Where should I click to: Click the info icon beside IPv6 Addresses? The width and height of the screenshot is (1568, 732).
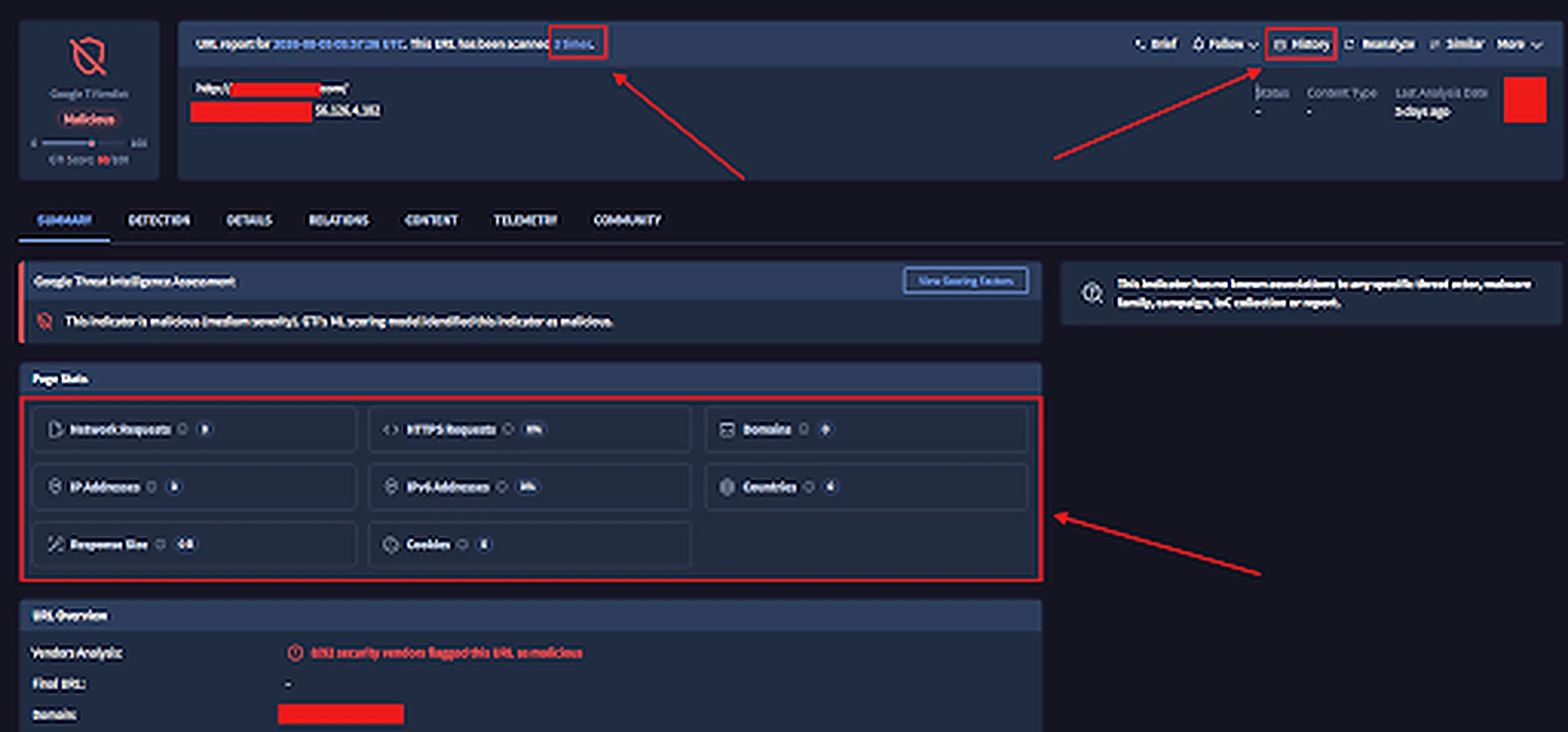(x=502, y=486)
